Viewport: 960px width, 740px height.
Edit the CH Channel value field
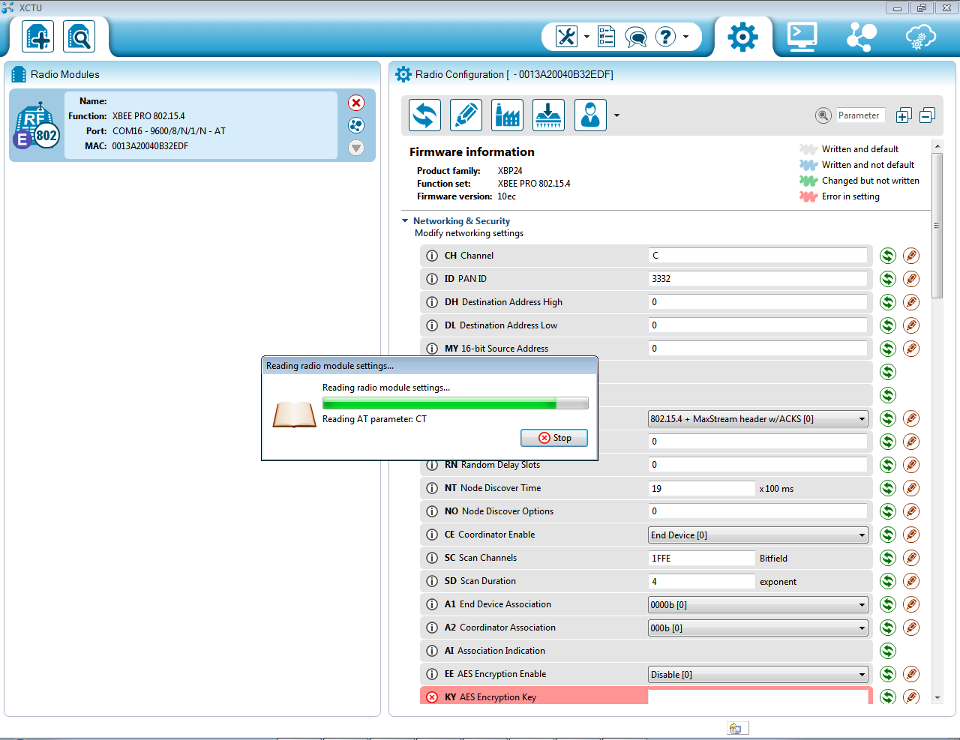click(758, 256)
